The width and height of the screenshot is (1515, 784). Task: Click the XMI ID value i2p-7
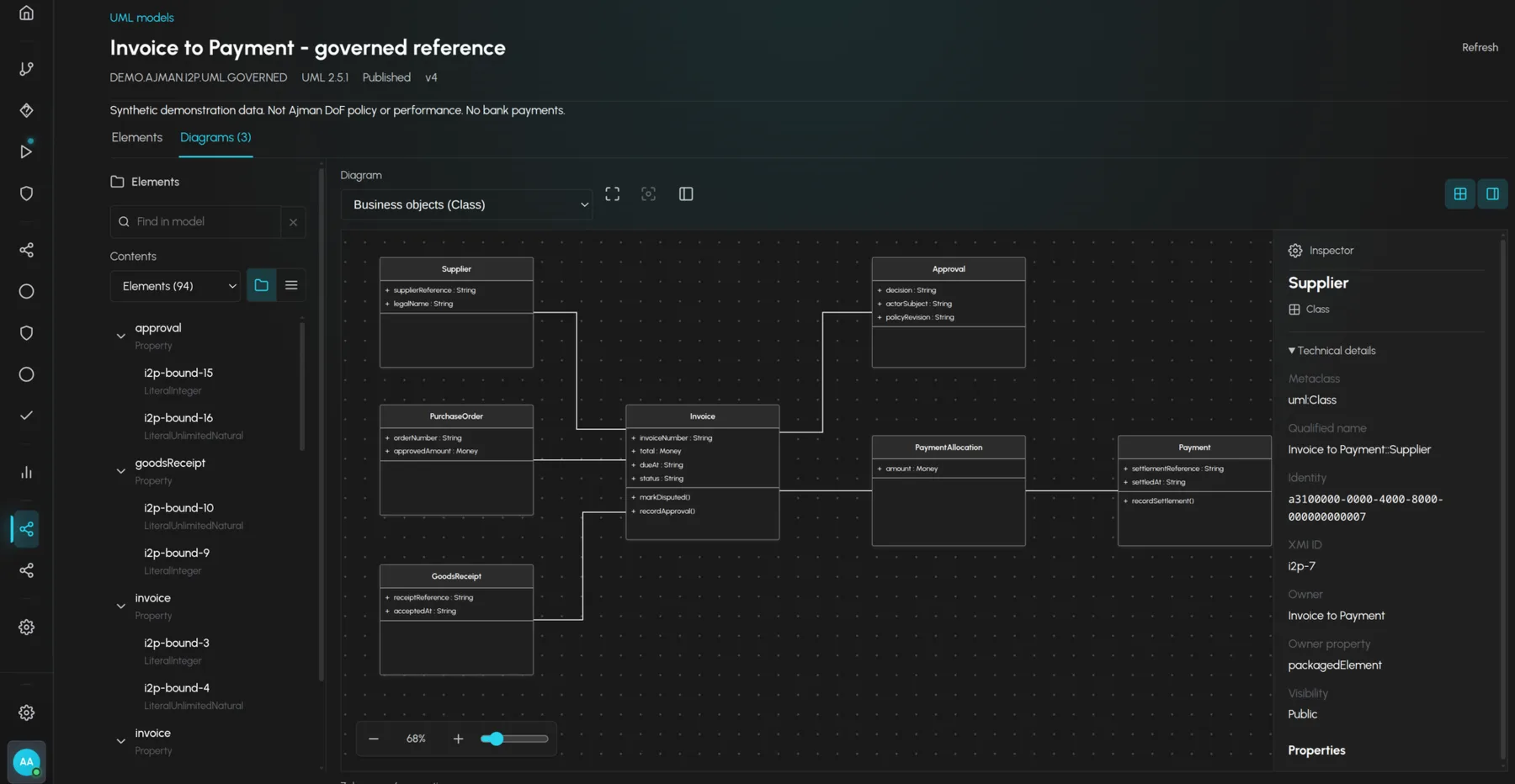[x=1301, y=567]
